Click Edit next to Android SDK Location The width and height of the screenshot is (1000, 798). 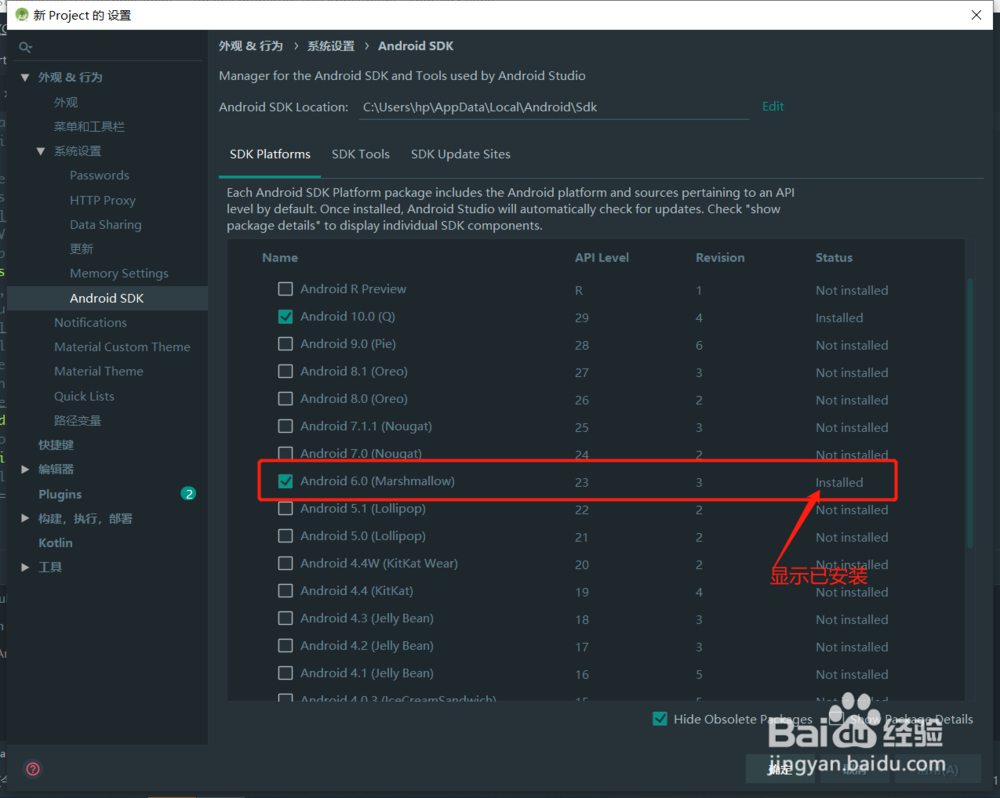coord(772,106)
